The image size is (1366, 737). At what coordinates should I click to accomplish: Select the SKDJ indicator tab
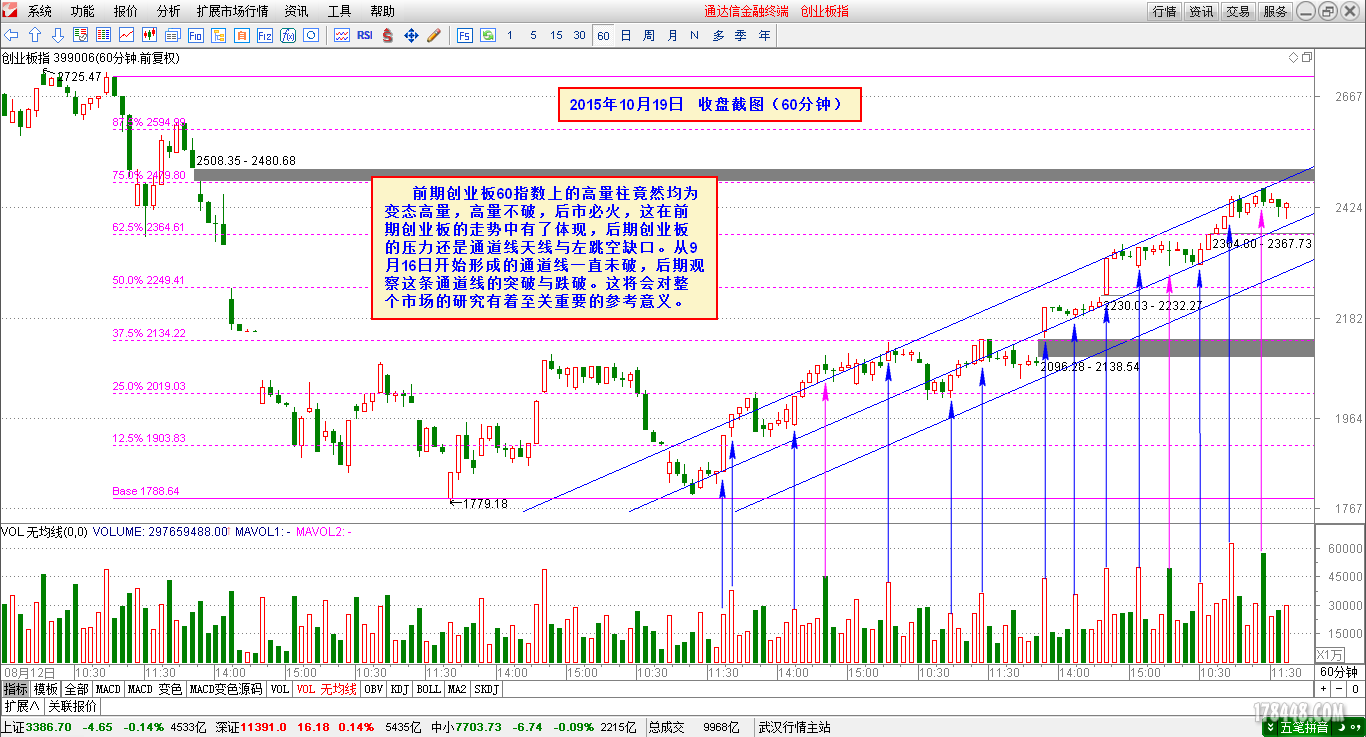[487, 689]
